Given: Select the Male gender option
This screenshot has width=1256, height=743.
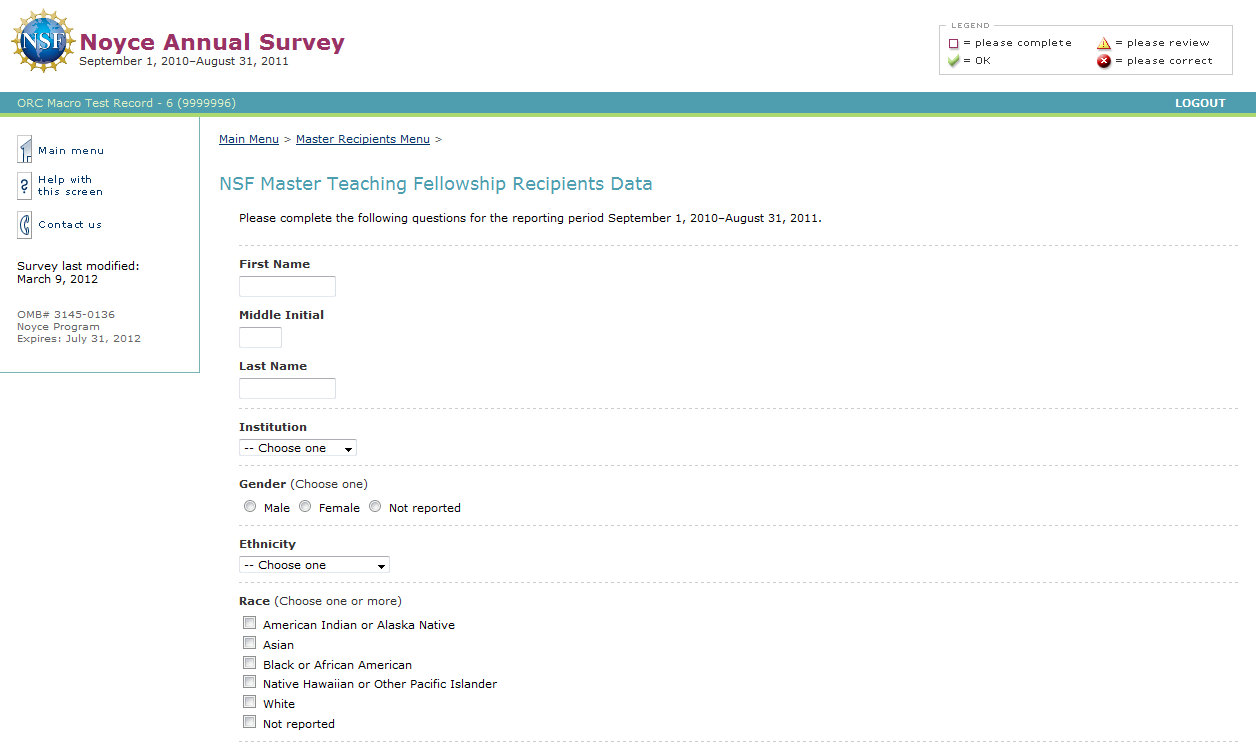Looking at the screenshot, I should click(x=250, y=507).
